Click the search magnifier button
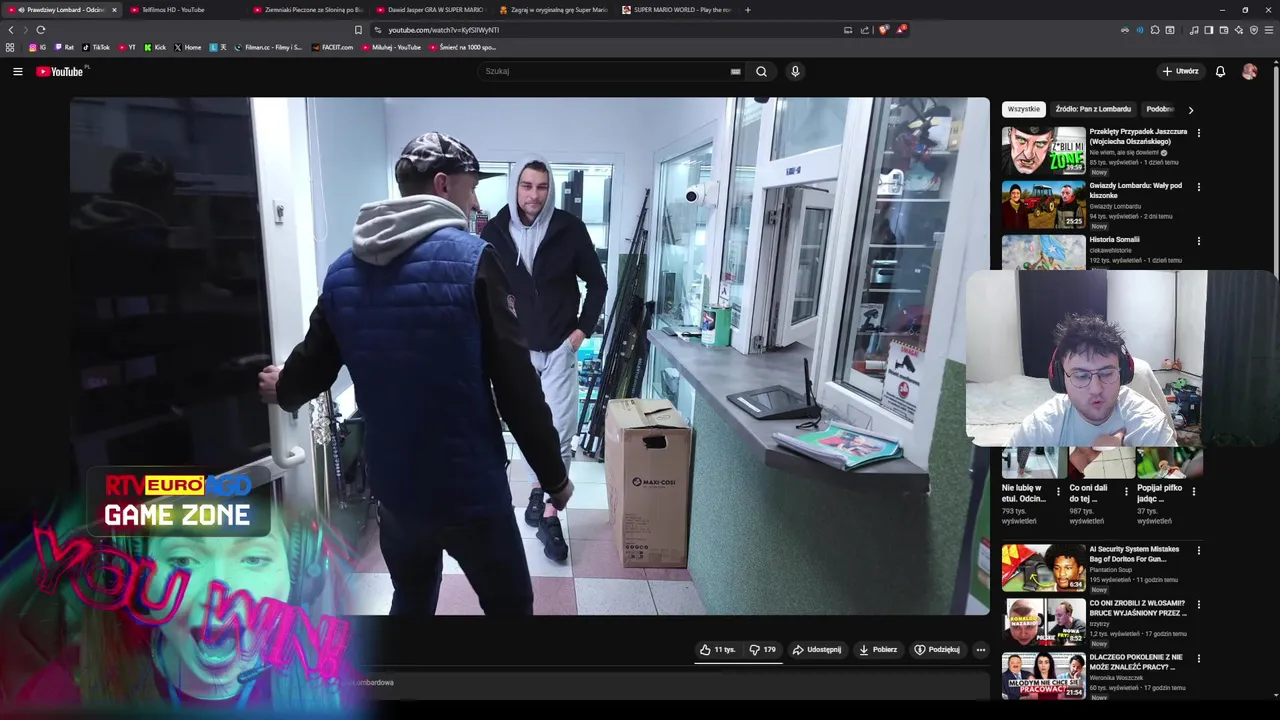 761,71
